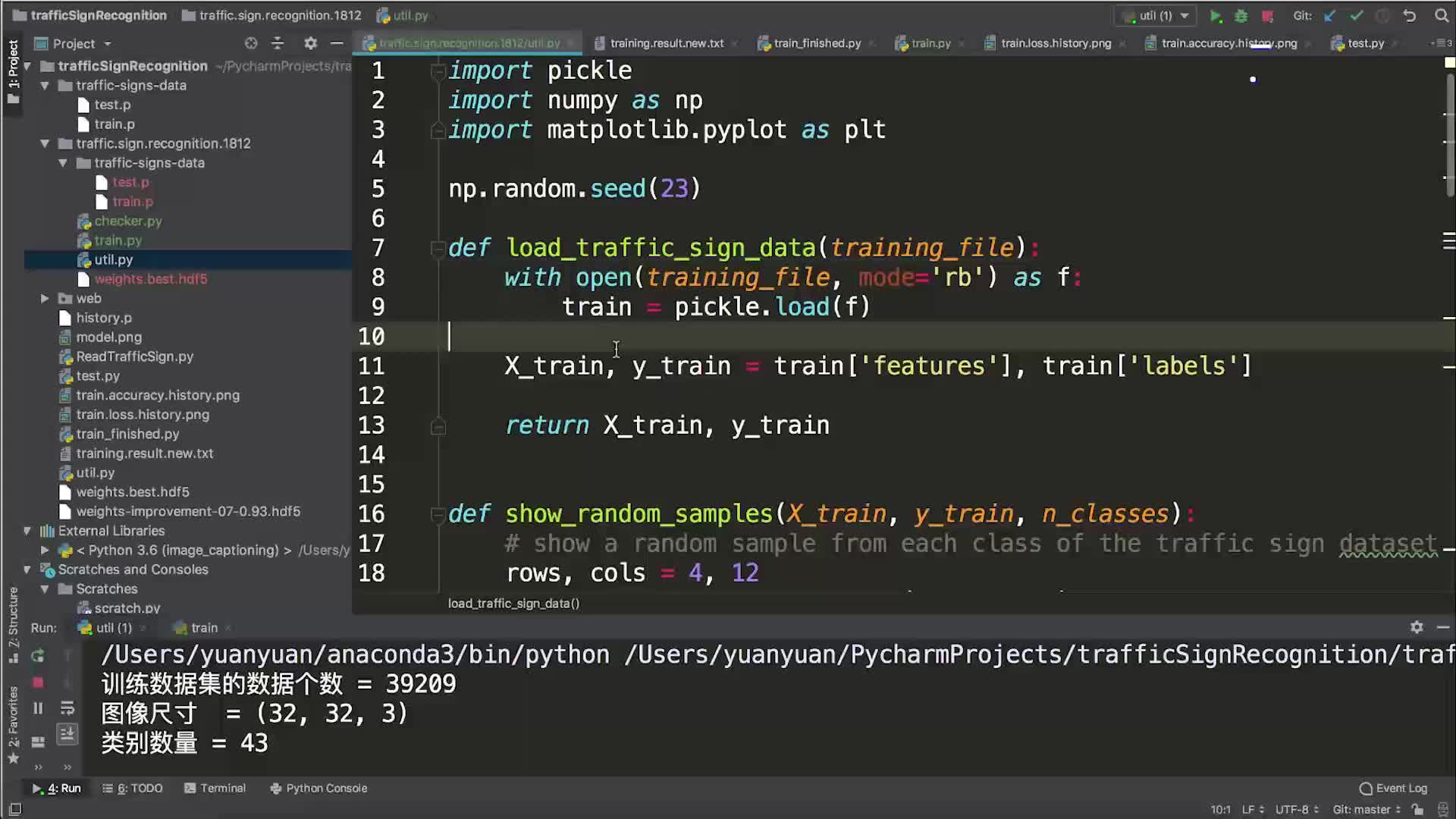The width and height of the screenshot is (1456, 819).
Task: Toggle the util run tab in Run panel
Action: [x=113, y=628]
